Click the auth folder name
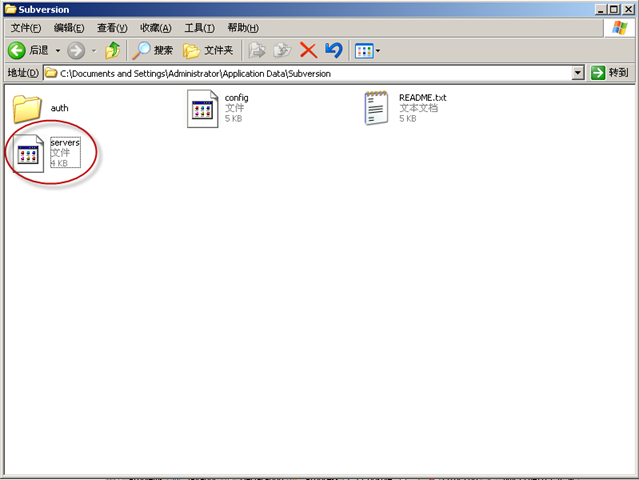This screenshot has width=639, height=480. click(59, 108)
